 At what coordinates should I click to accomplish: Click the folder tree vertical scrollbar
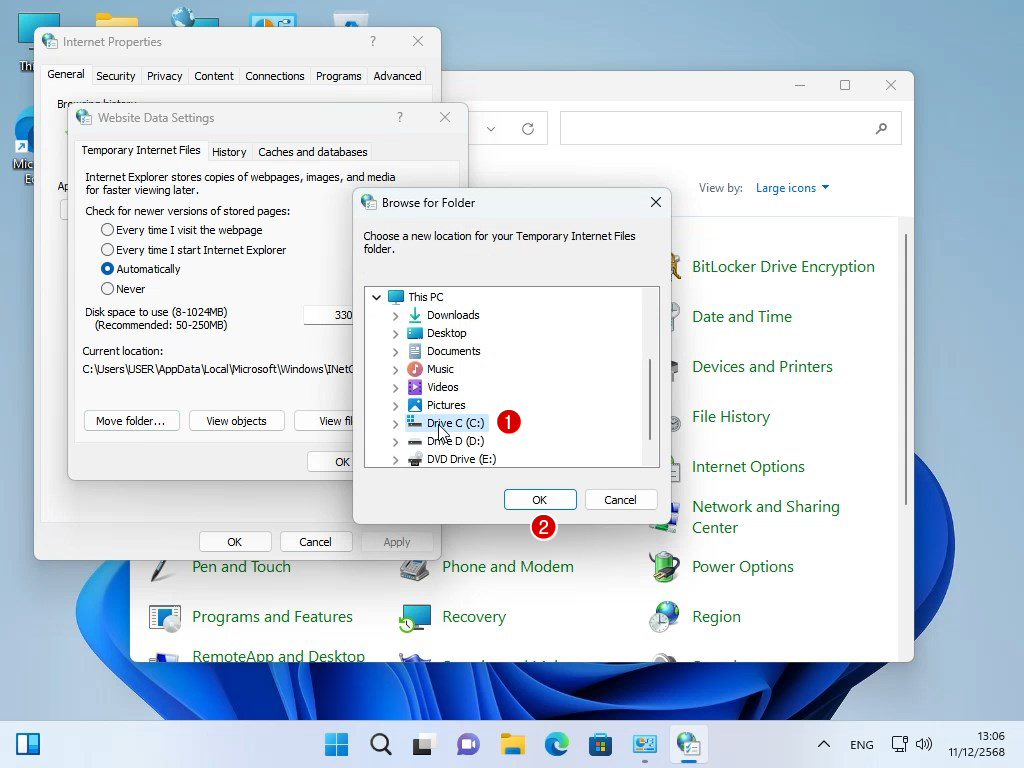pos(650,400)
